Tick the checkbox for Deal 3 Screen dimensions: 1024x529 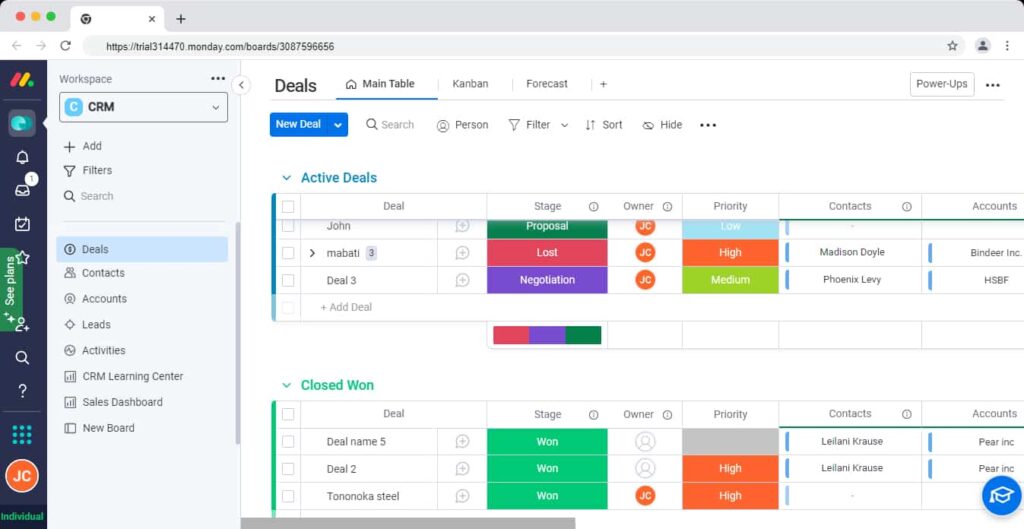point(288,280)
